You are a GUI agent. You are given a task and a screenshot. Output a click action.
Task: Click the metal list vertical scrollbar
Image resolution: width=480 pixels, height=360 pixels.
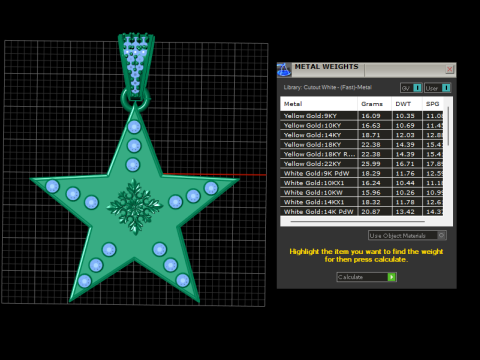[x=448, y=126]
